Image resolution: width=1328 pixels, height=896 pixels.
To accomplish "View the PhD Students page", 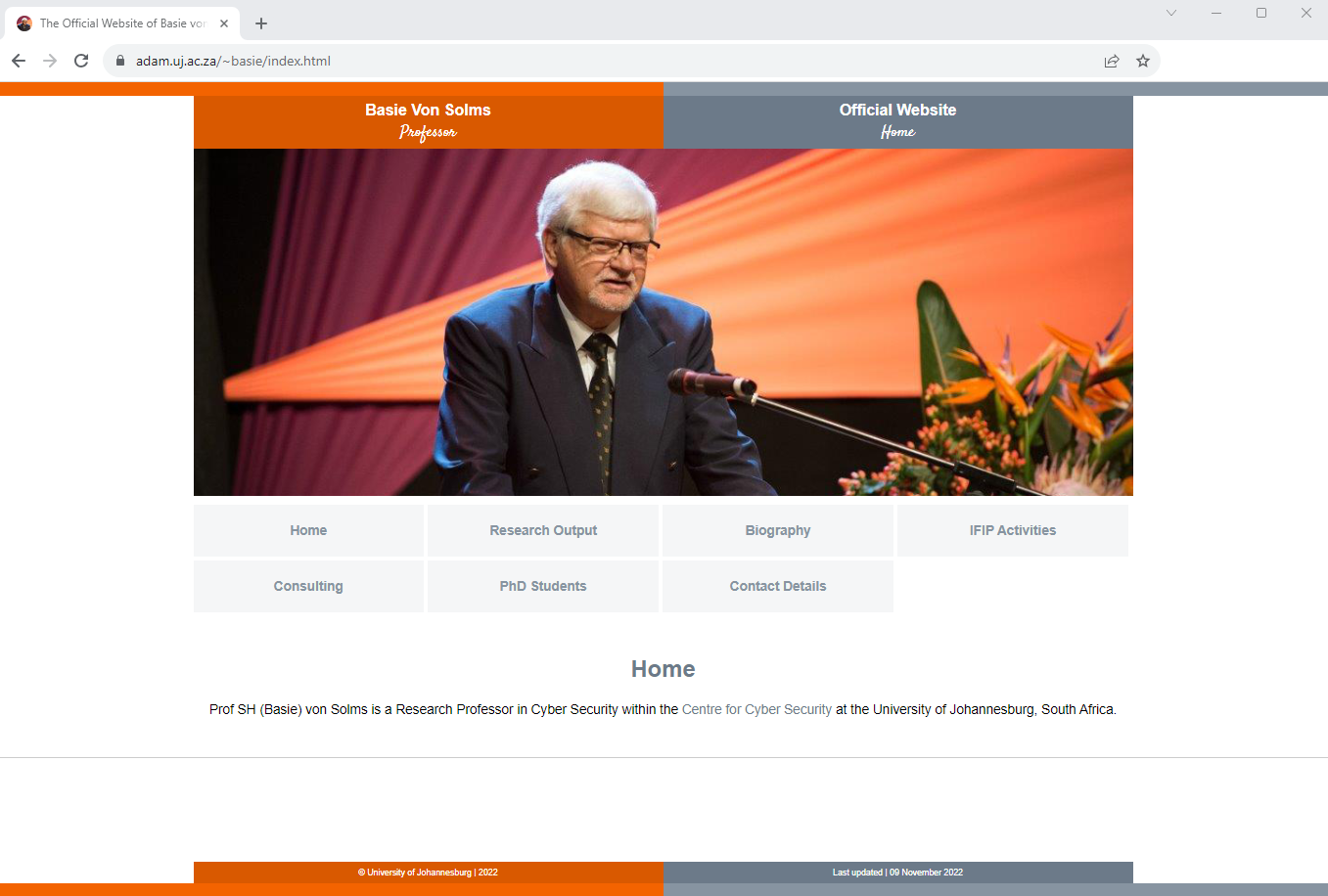I will coord(543,586).
